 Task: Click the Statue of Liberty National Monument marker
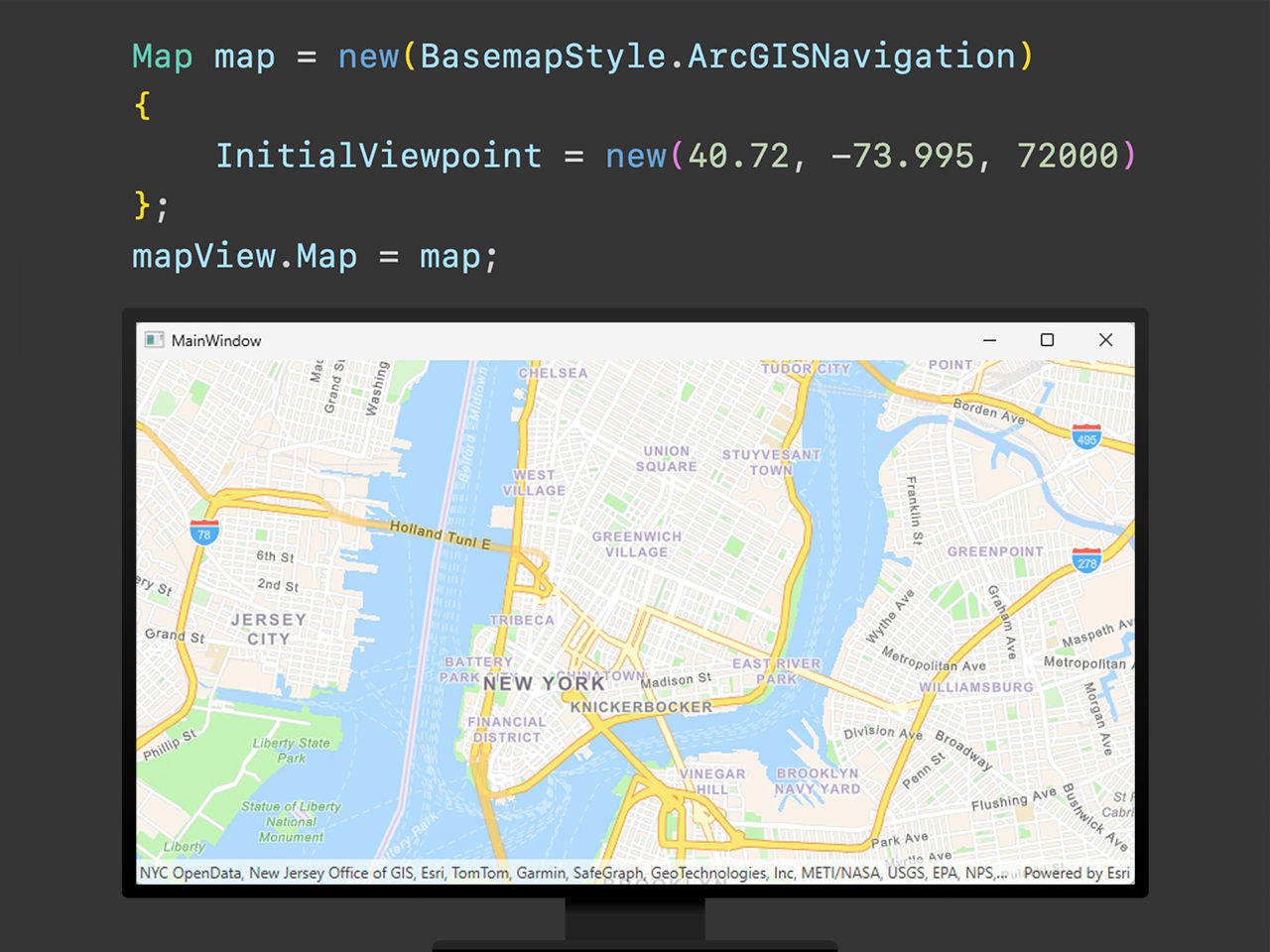point(291,821)
